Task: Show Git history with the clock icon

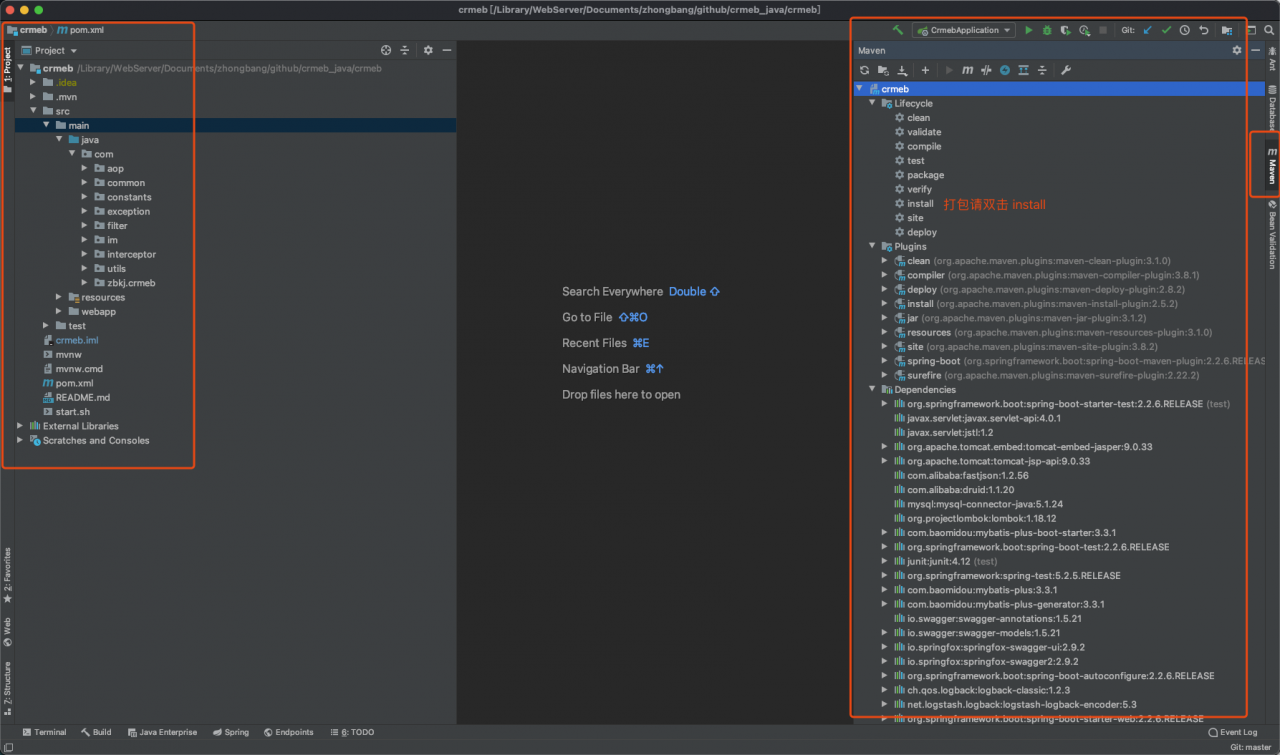Action: (1185, 30)
